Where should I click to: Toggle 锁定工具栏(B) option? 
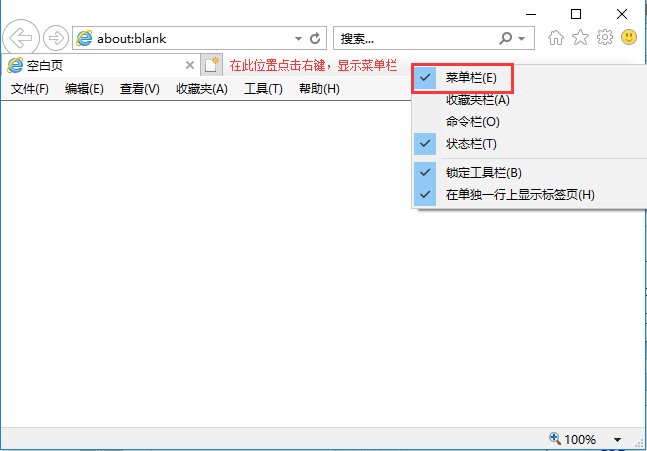[483, 172]
